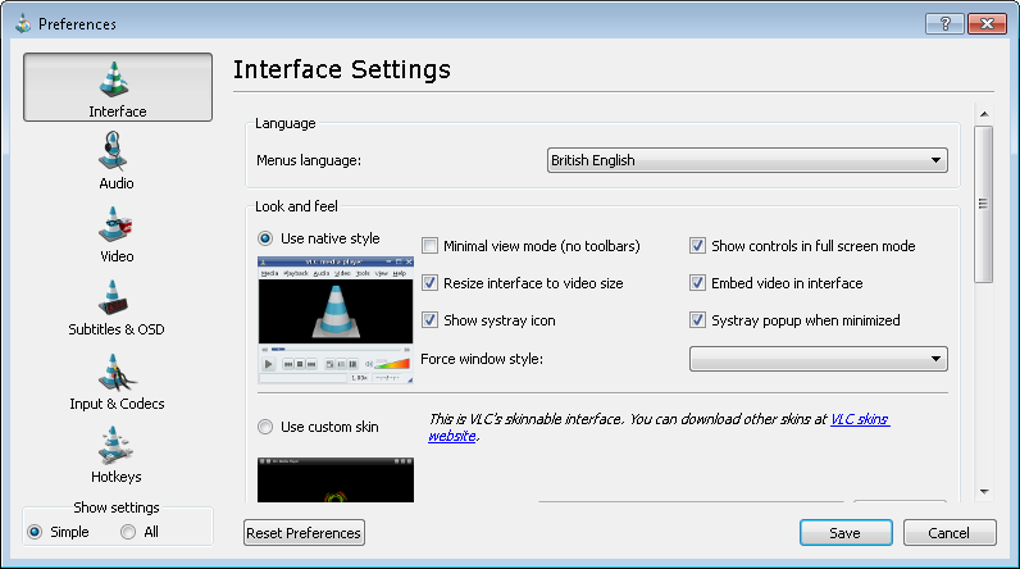Click the scroll down arrow
Viewport: 1020px width, 569px height.
[984, 491]
